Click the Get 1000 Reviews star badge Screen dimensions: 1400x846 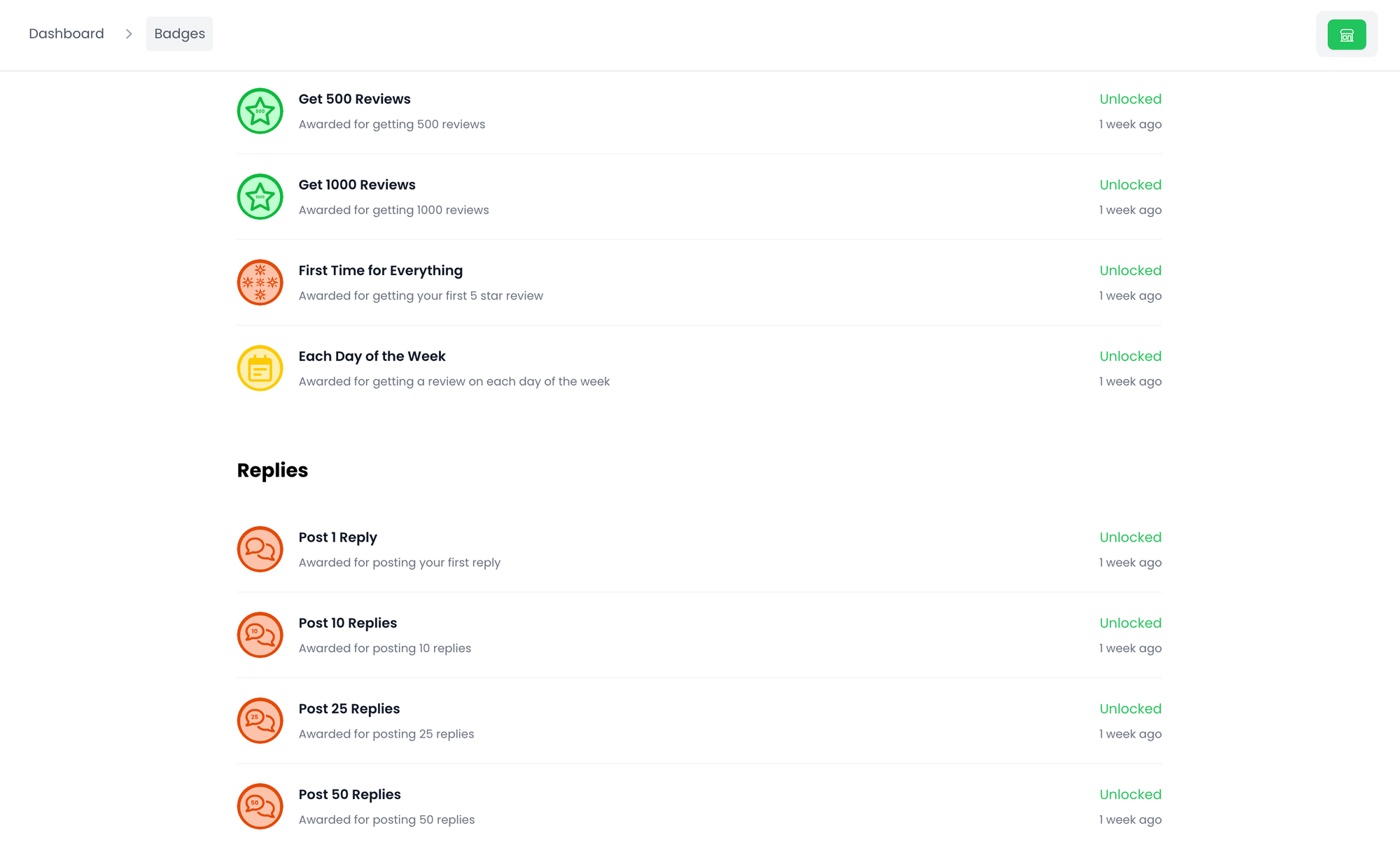(x=260, y=197)
